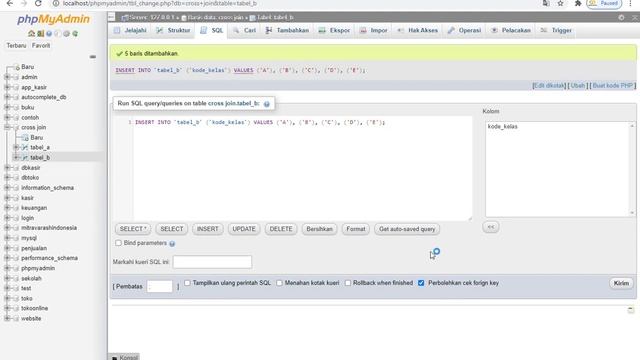The width and height of the screenshot is (640, 360).
Task: Click the help icon next to Bind parameters
Action: coord(172,244)
